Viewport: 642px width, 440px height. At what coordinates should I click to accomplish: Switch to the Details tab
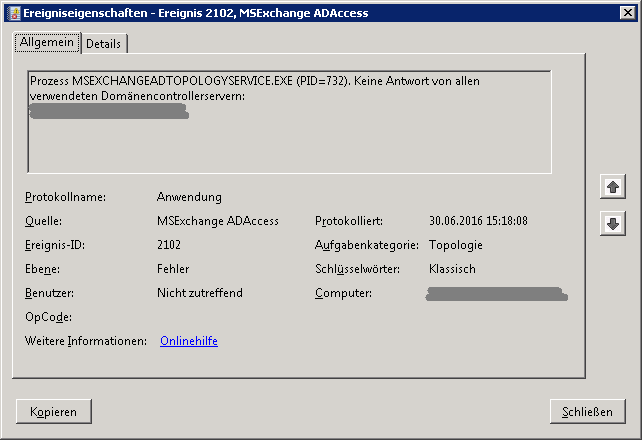[x=104, y=43]
